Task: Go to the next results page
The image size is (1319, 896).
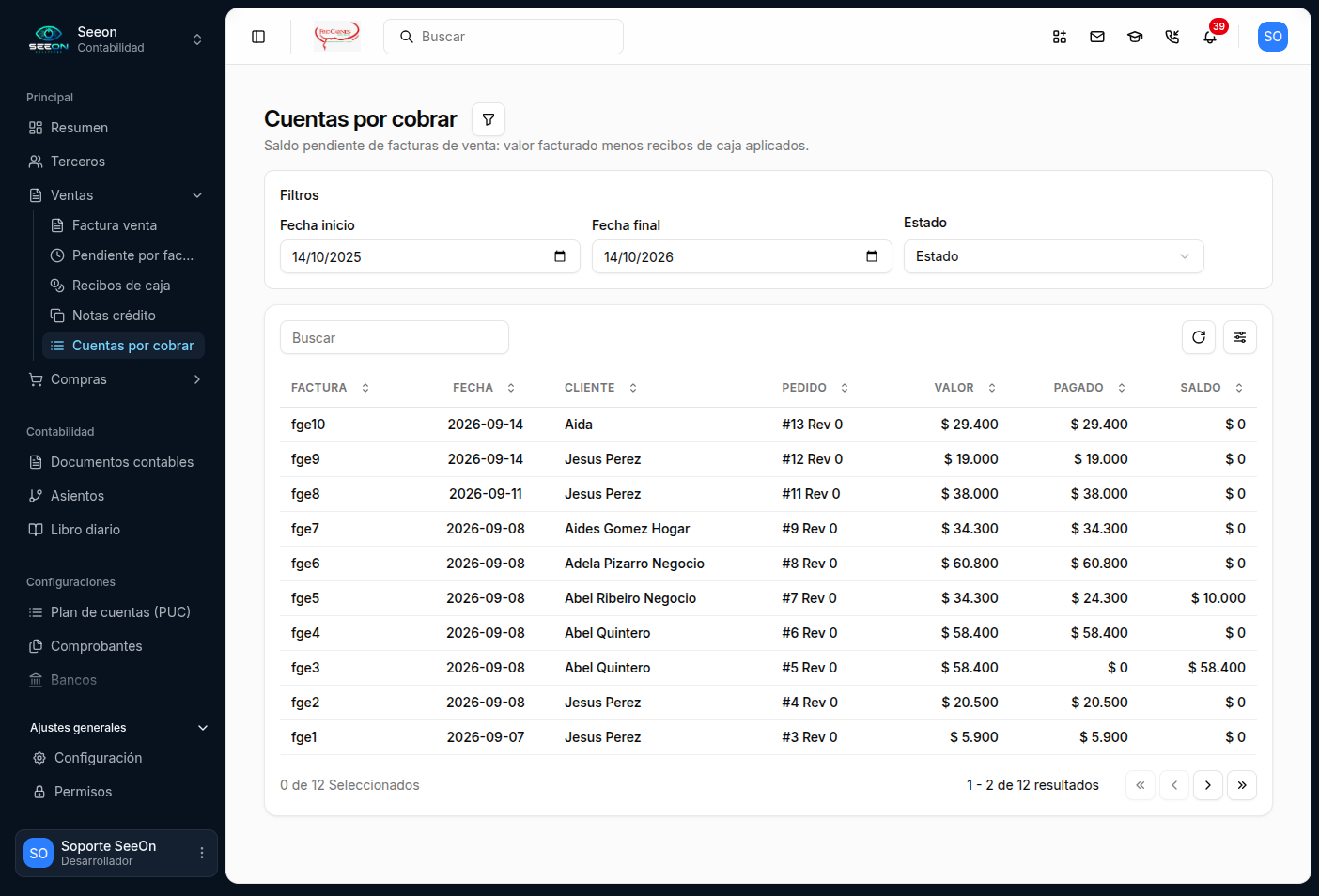Action: coord(1208,785)
